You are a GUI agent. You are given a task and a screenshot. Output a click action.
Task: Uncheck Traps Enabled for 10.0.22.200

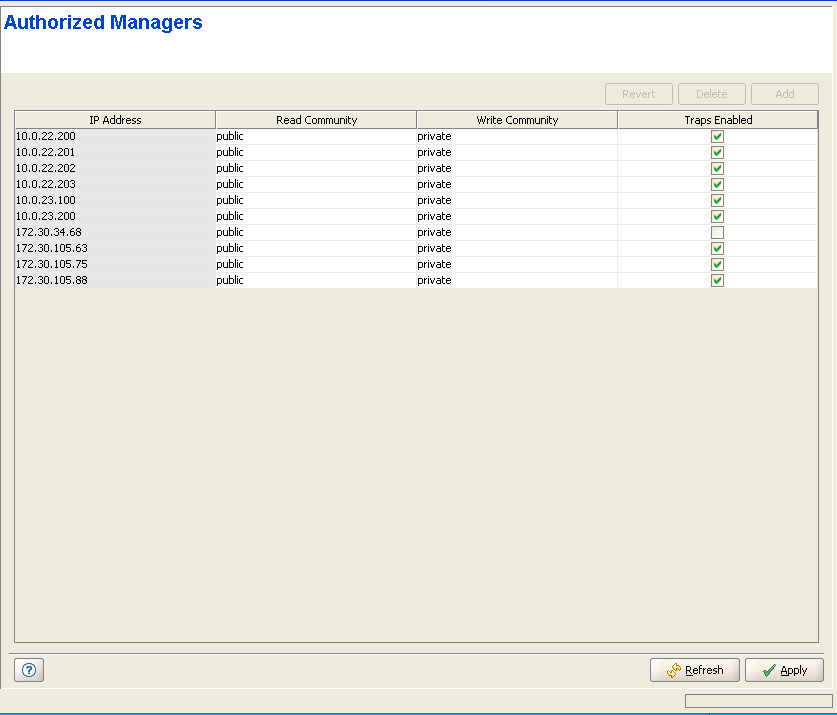point(717,136)
